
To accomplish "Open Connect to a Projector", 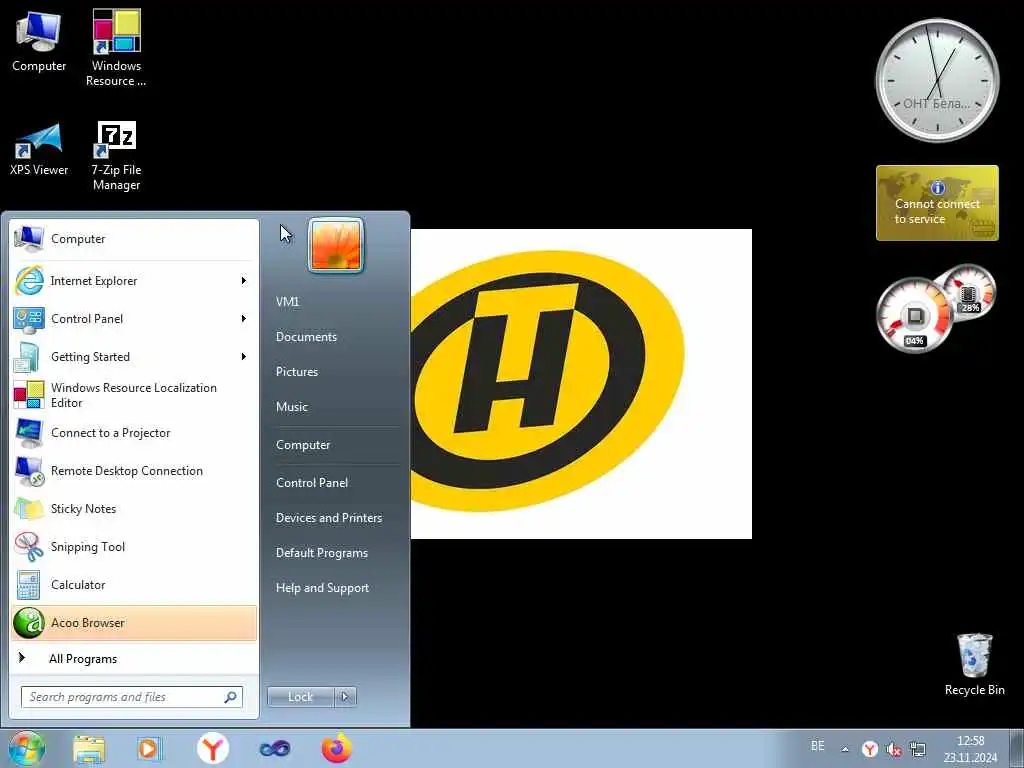I will coord(134,433).
